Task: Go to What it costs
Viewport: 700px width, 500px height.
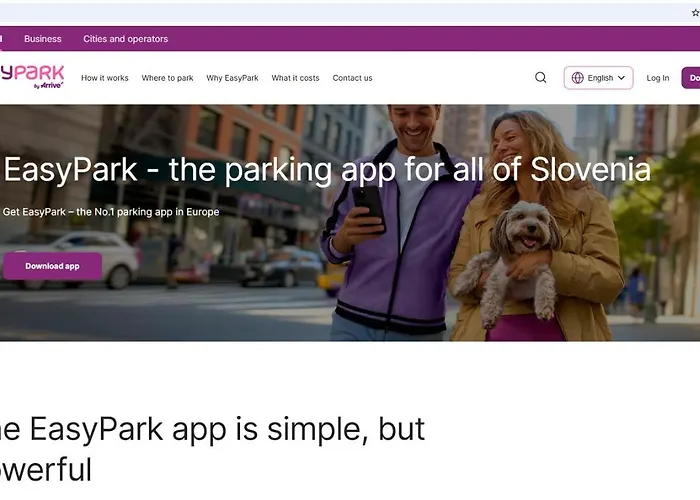Action: pos(295,78)
